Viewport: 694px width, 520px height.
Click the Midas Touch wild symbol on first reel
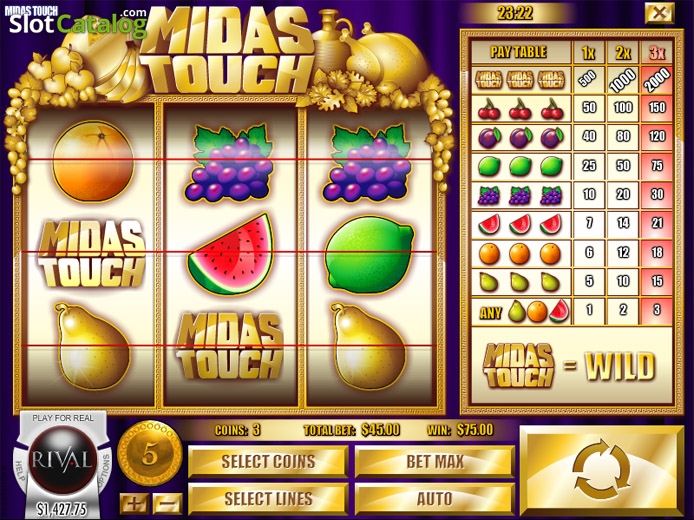click(92, 254)
